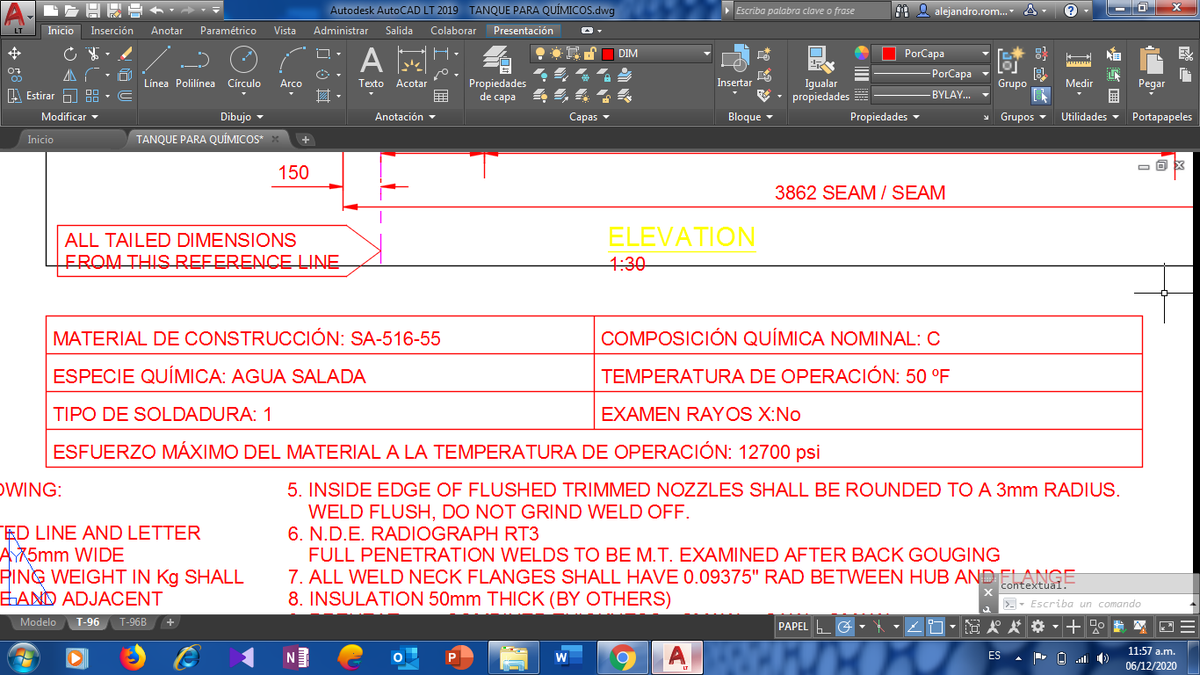
Task: Open Word from the Windows taskbar
Action: 566,656
